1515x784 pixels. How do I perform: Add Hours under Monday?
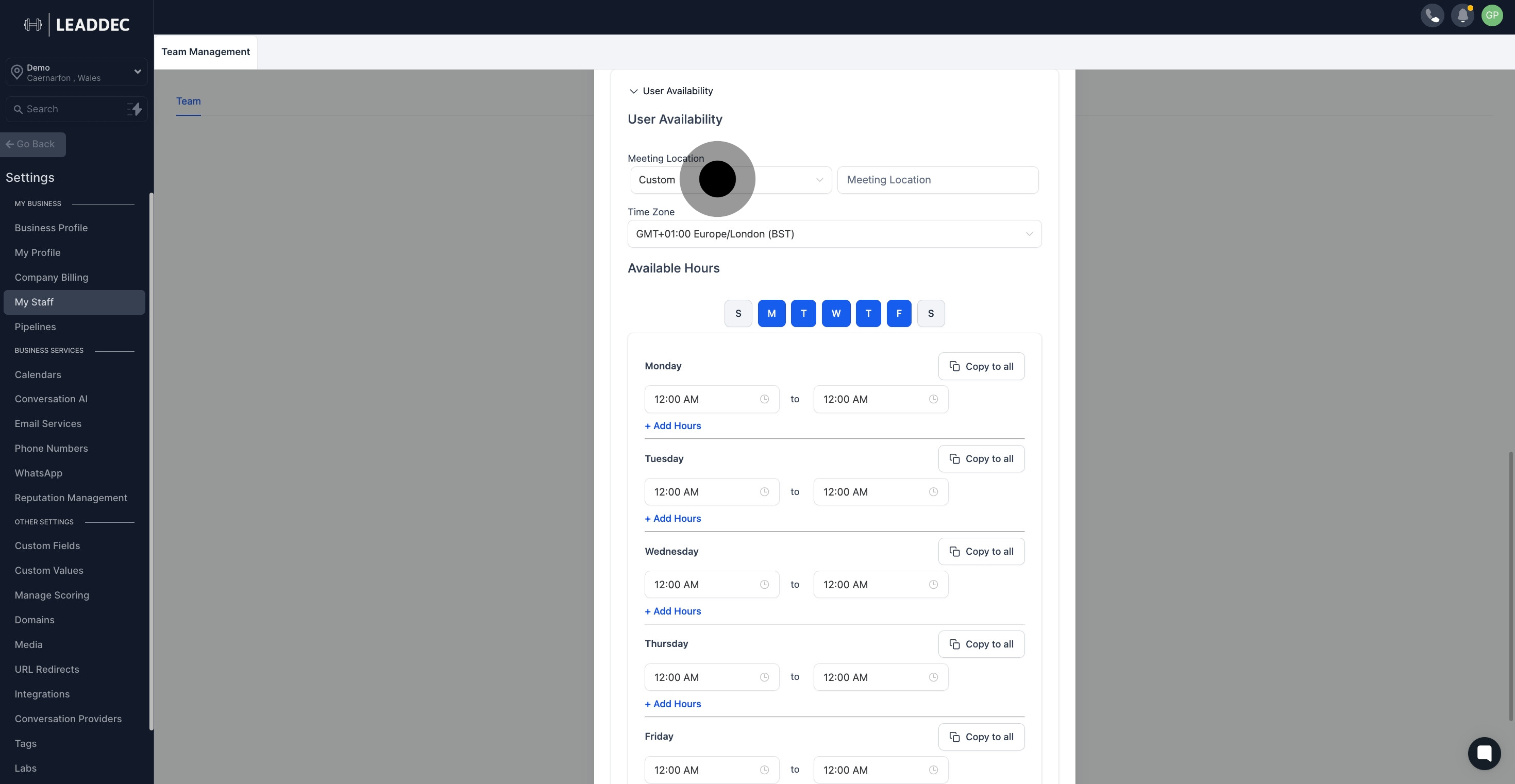tap(673, 425)
